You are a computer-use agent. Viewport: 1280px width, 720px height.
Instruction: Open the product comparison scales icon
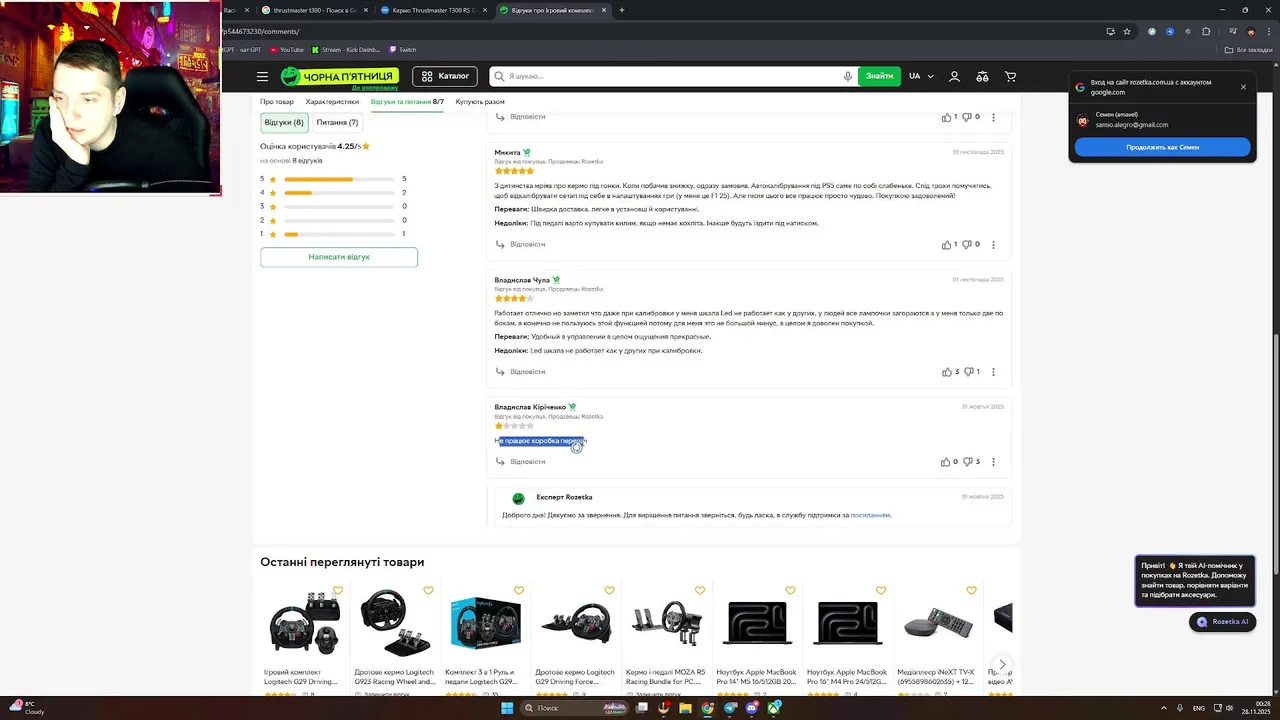(x=982, y=76)
